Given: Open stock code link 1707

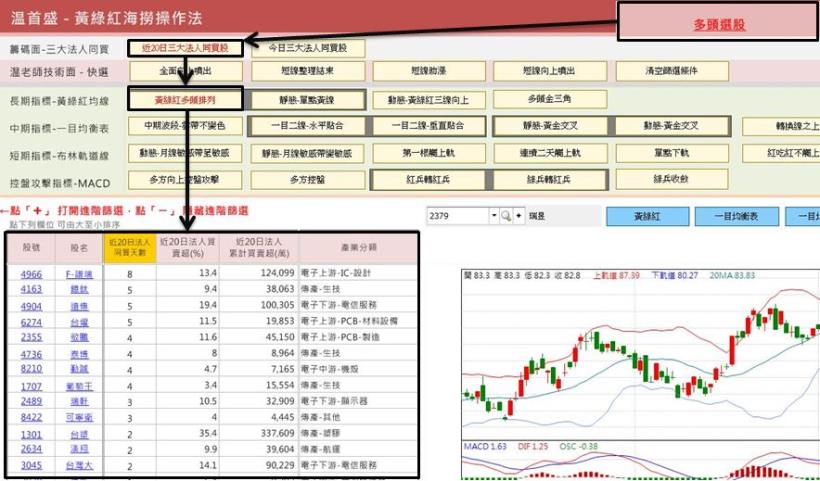Looking at the screenshot, I should [x=31, y=386].
